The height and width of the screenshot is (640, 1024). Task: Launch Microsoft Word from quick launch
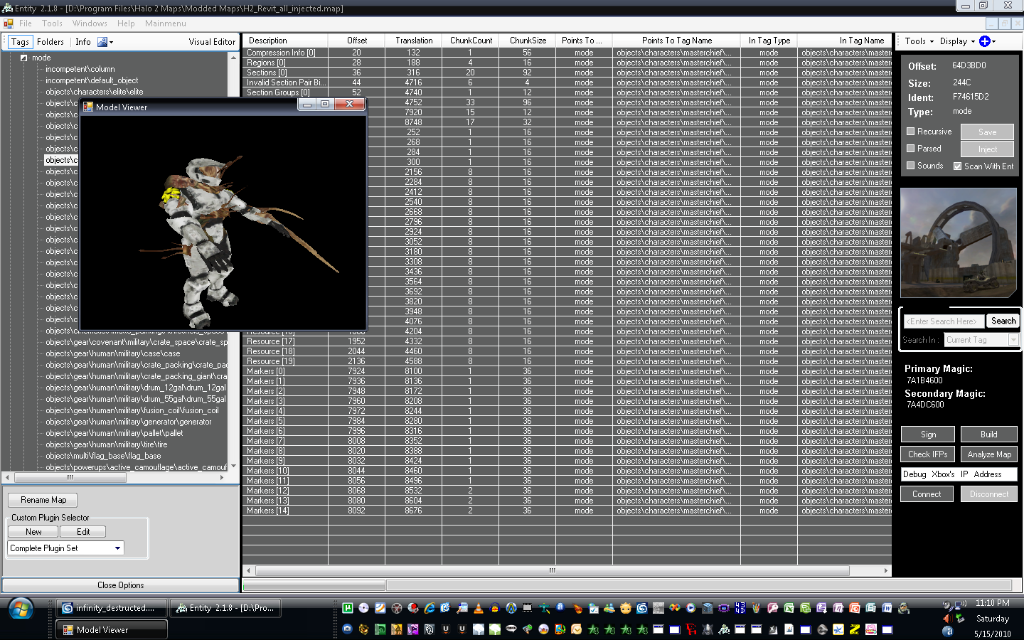(887, 608)
